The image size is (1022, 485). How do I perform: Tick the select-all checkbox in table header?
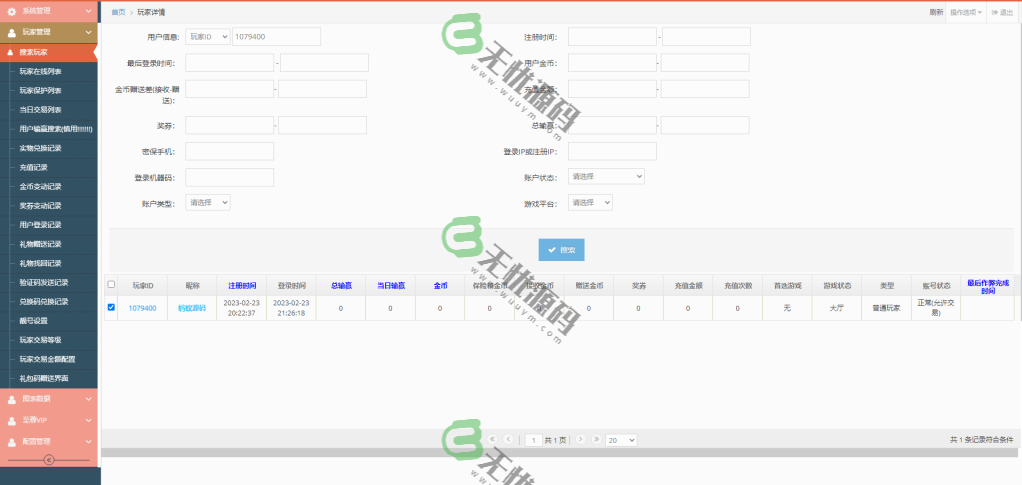pyautogui.click(x=111, y=285)
